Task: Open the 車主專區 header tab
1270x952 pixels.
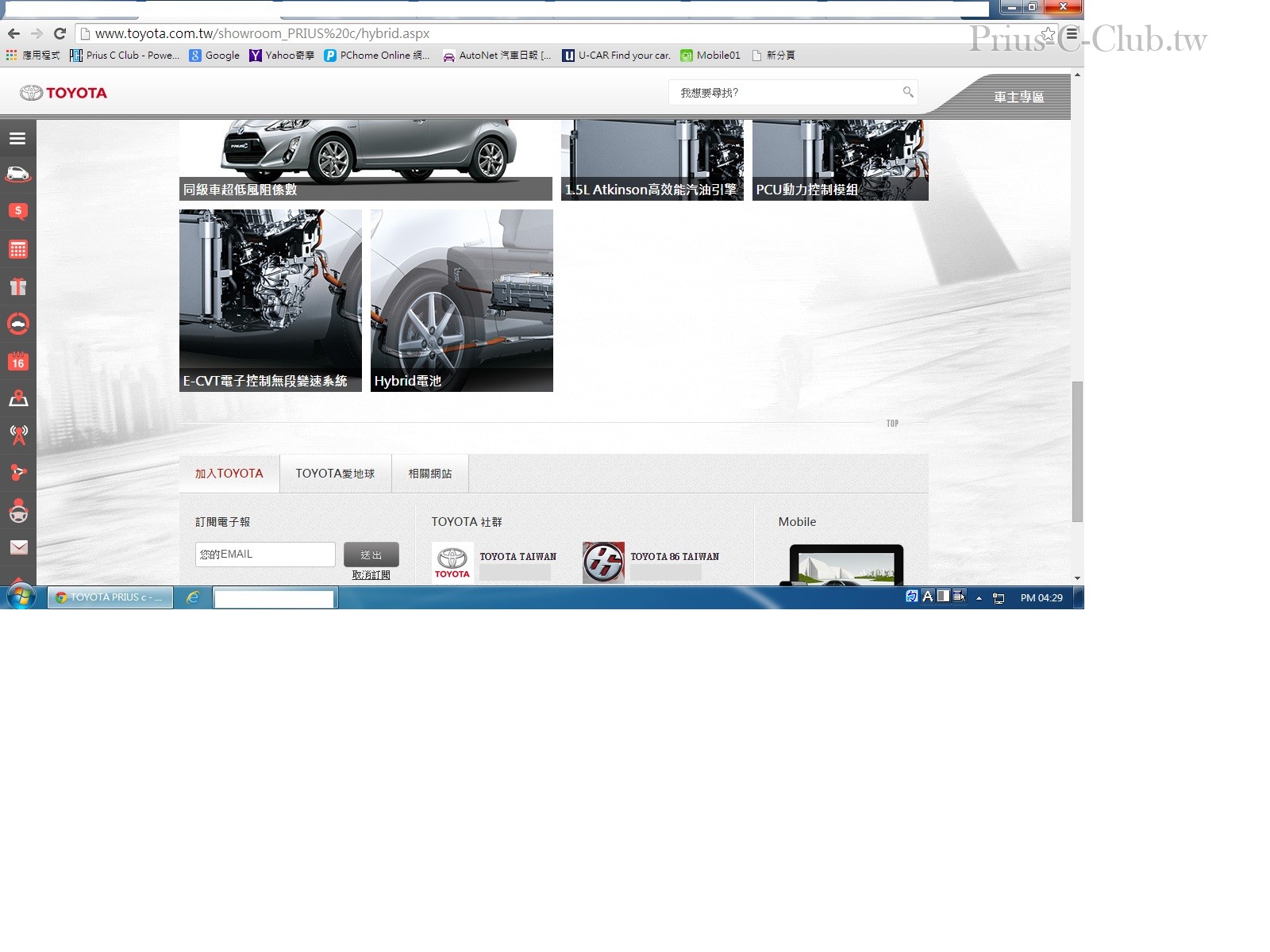Action: [x=1018, y=97]
